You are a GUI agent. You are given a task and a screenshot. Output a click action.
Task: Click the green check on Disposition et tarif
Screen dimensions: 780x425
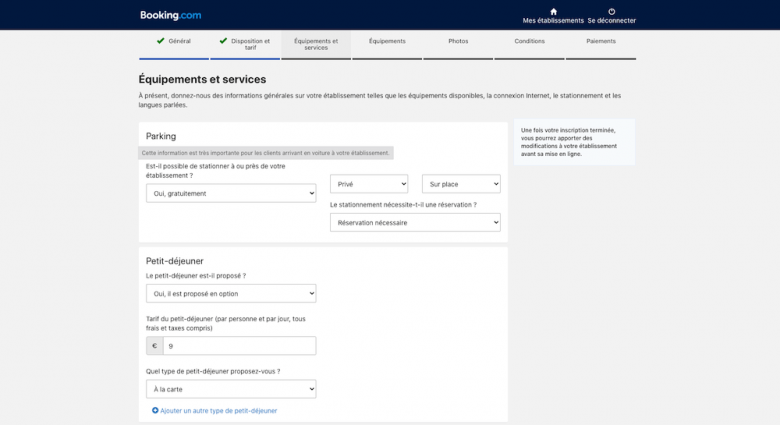point(223,41)
